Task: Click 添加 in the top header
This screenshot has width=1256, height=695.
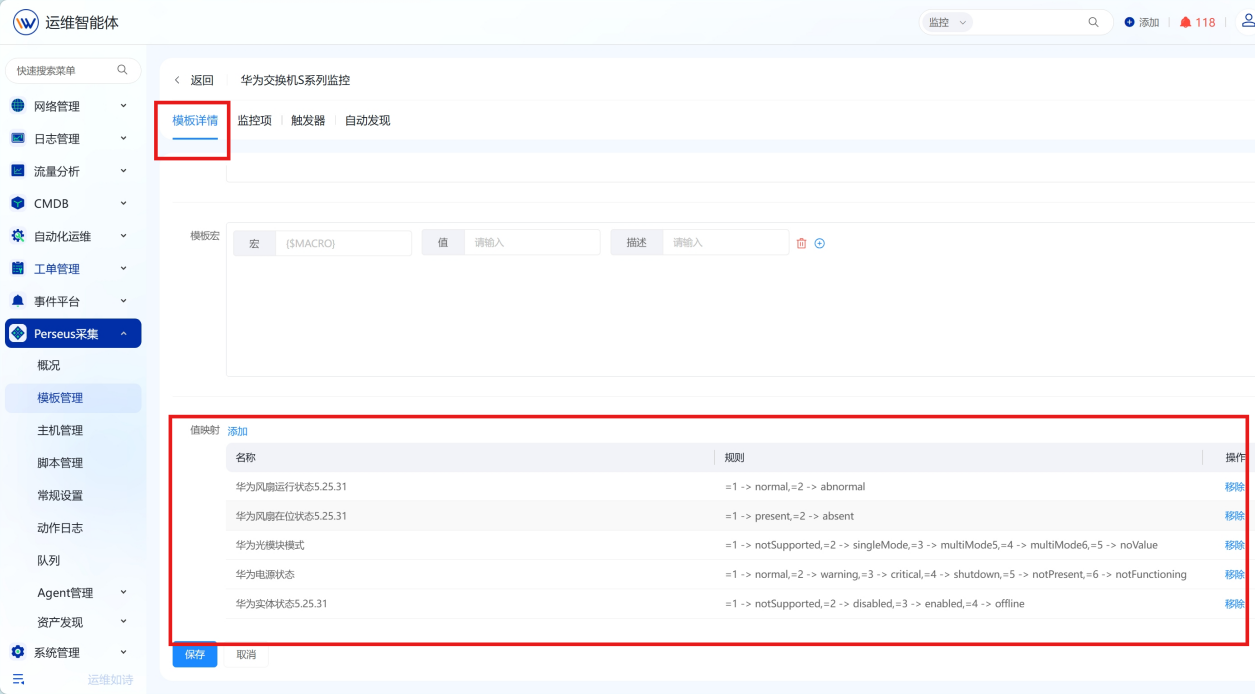Action: tap(1142, 22)
